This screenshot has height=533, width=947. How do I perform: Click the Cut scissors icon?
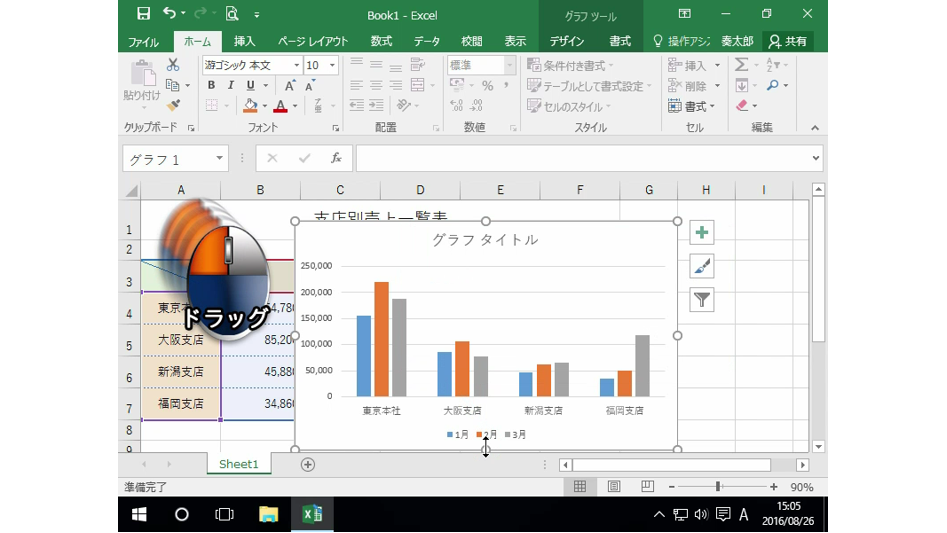pyautogui.click(x=173, y=65)
